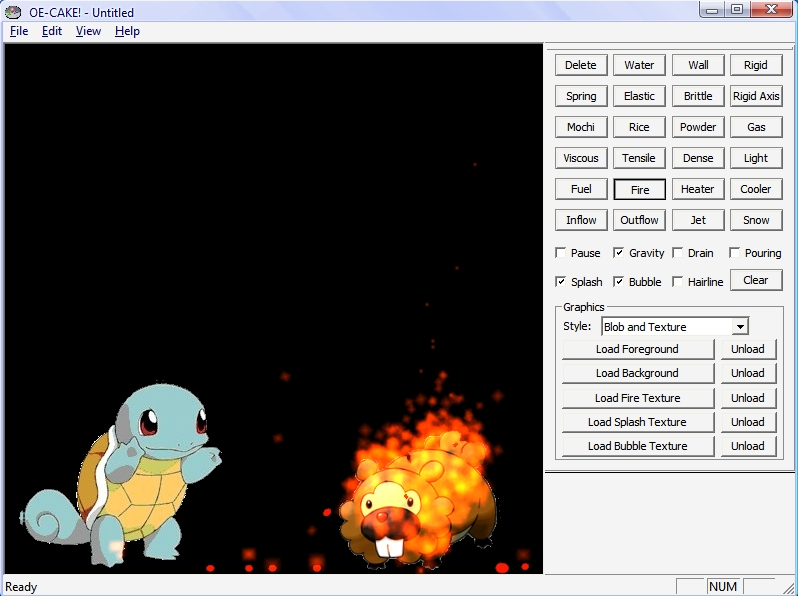Pick the Light material button

point(756,158)
